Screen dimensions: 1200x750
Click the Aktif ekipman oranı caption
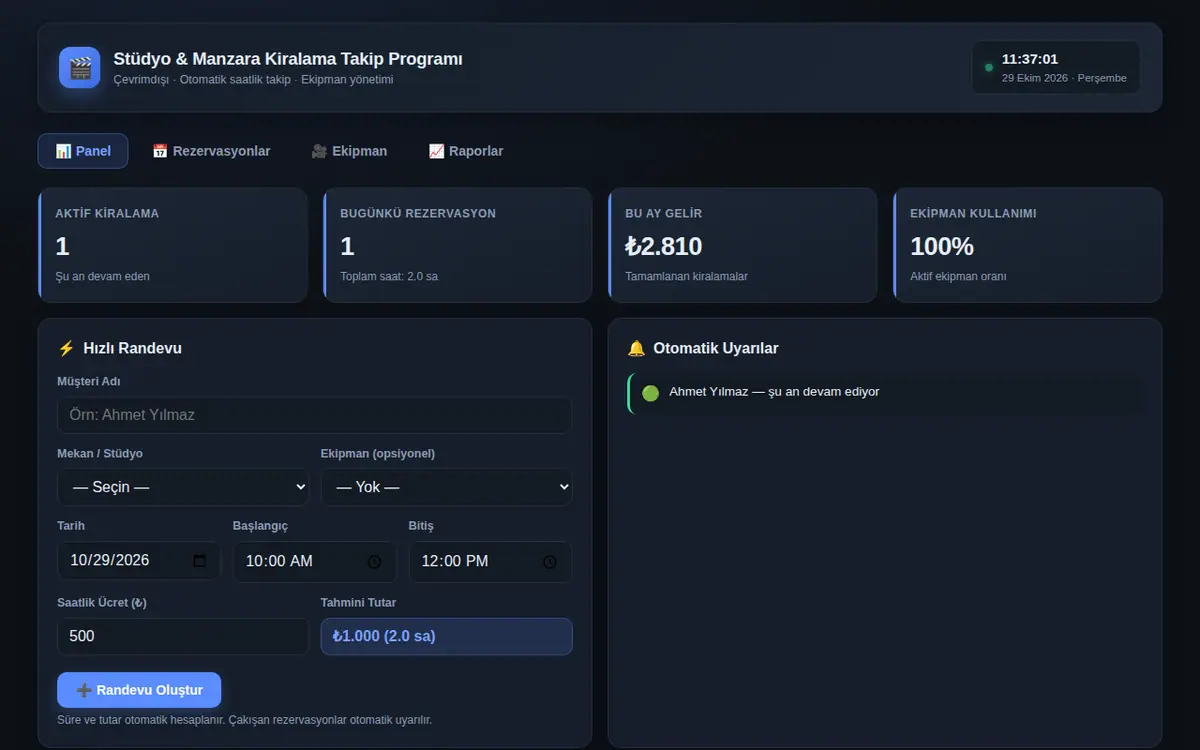pos(958,276)
